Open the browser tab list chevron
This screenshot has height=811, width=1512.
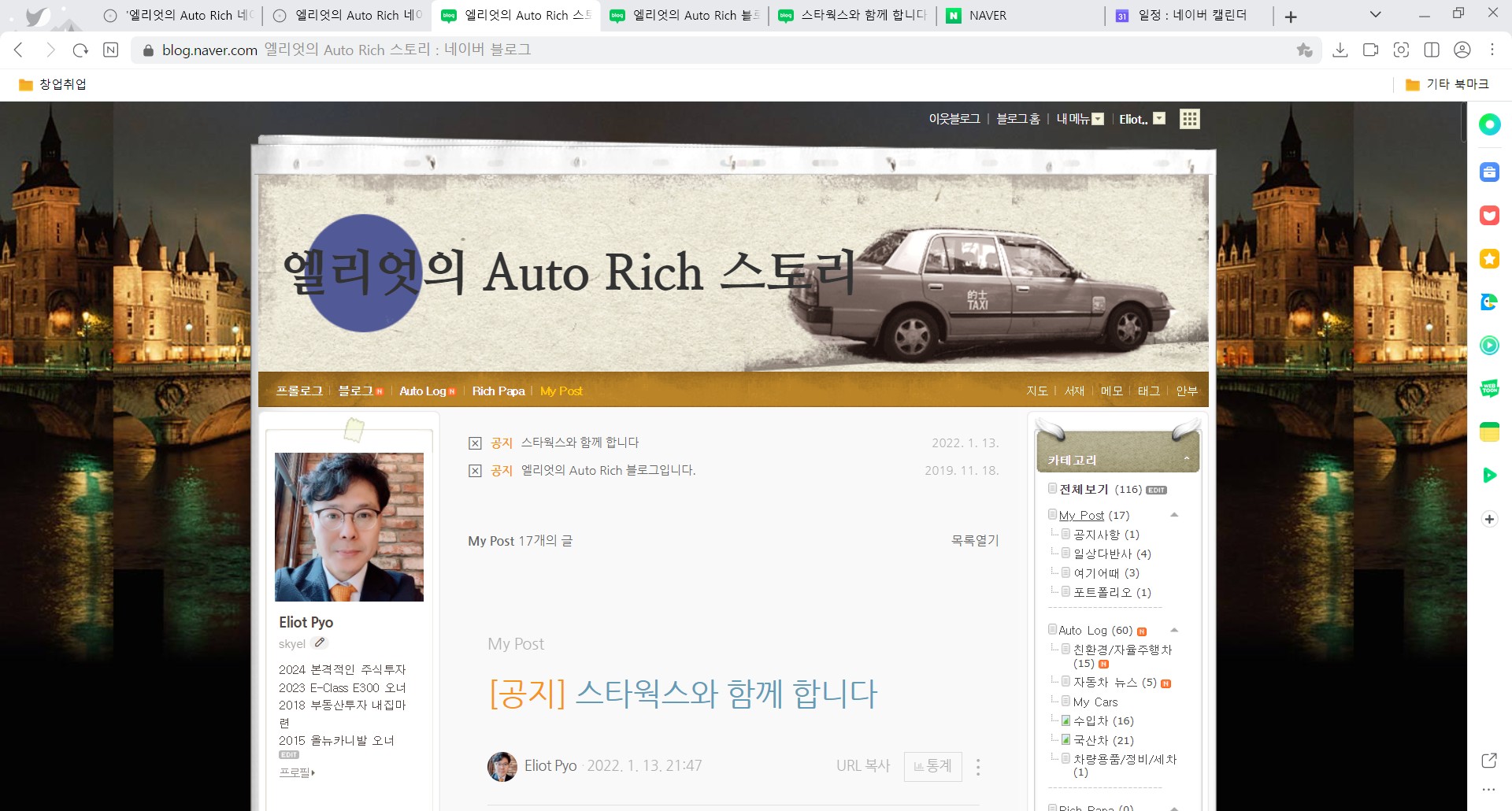point(1375,15)
